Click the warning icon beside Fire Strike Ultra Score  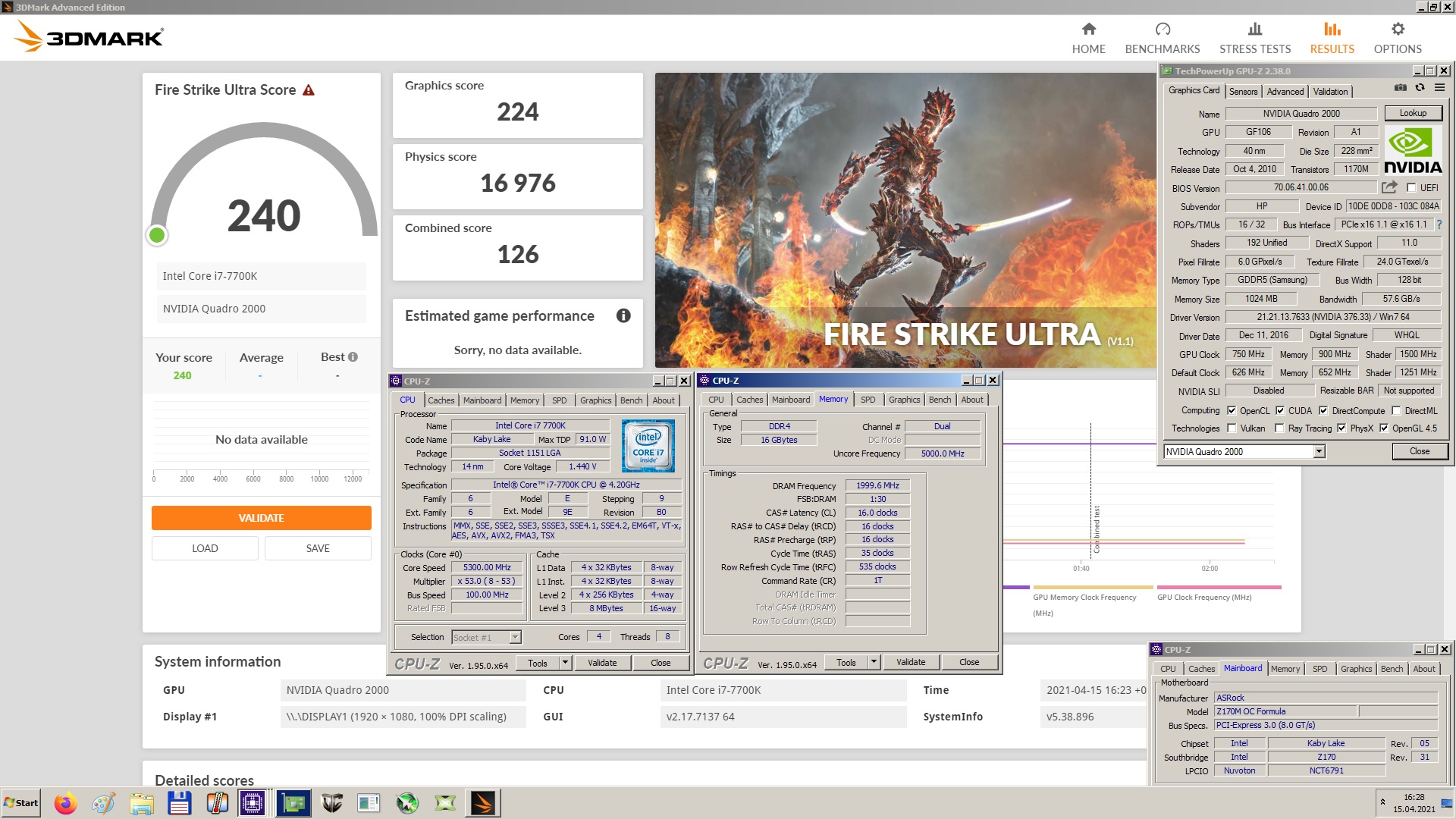[x=309, y=90]
